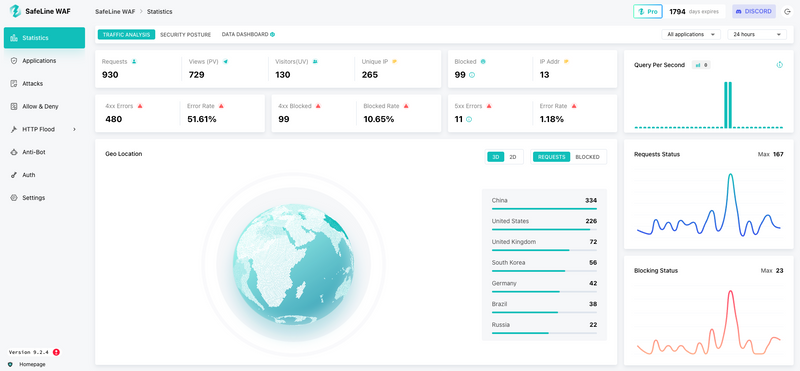Click the Unique IP flag icon
800x371 pixels.
[394, 61]
